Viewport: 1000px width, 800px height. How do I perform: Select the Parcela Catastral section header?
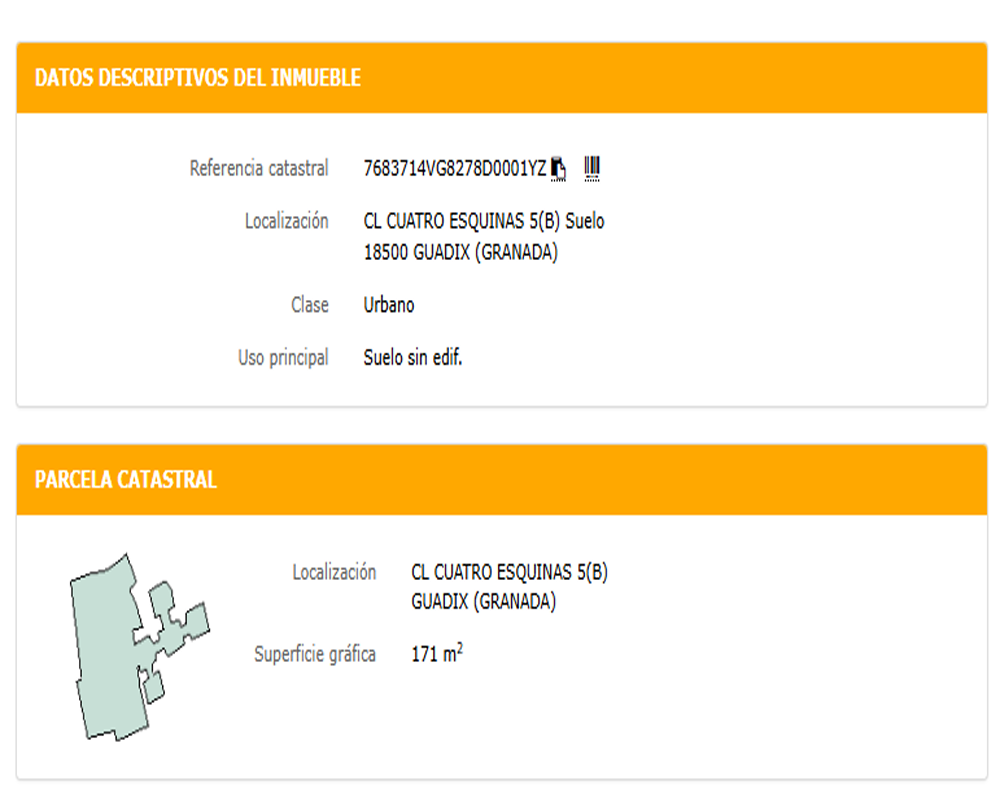pos(126,480)
